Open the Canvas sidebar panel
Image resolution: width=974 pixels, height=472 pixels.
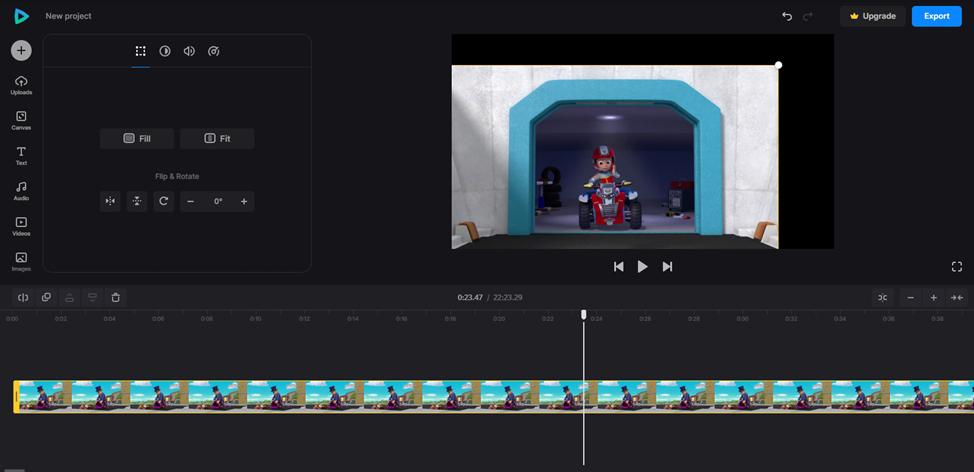pyautogui.click(x=21, y=121)
